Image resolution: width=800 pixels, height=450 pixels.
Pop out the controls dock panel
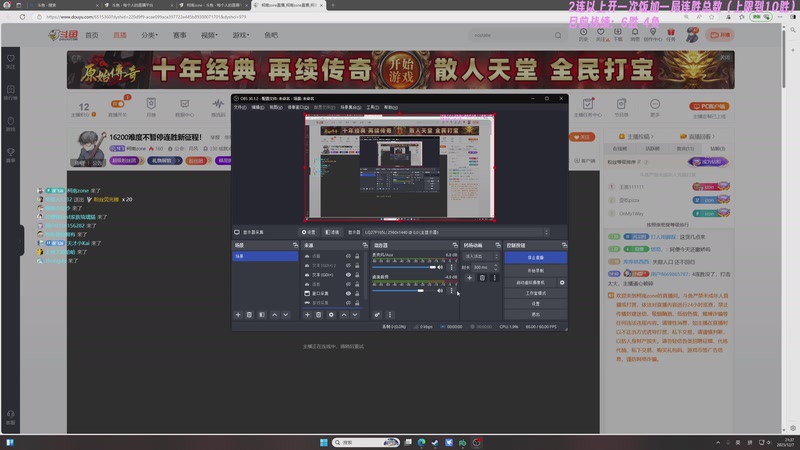(x=564, y=245)
